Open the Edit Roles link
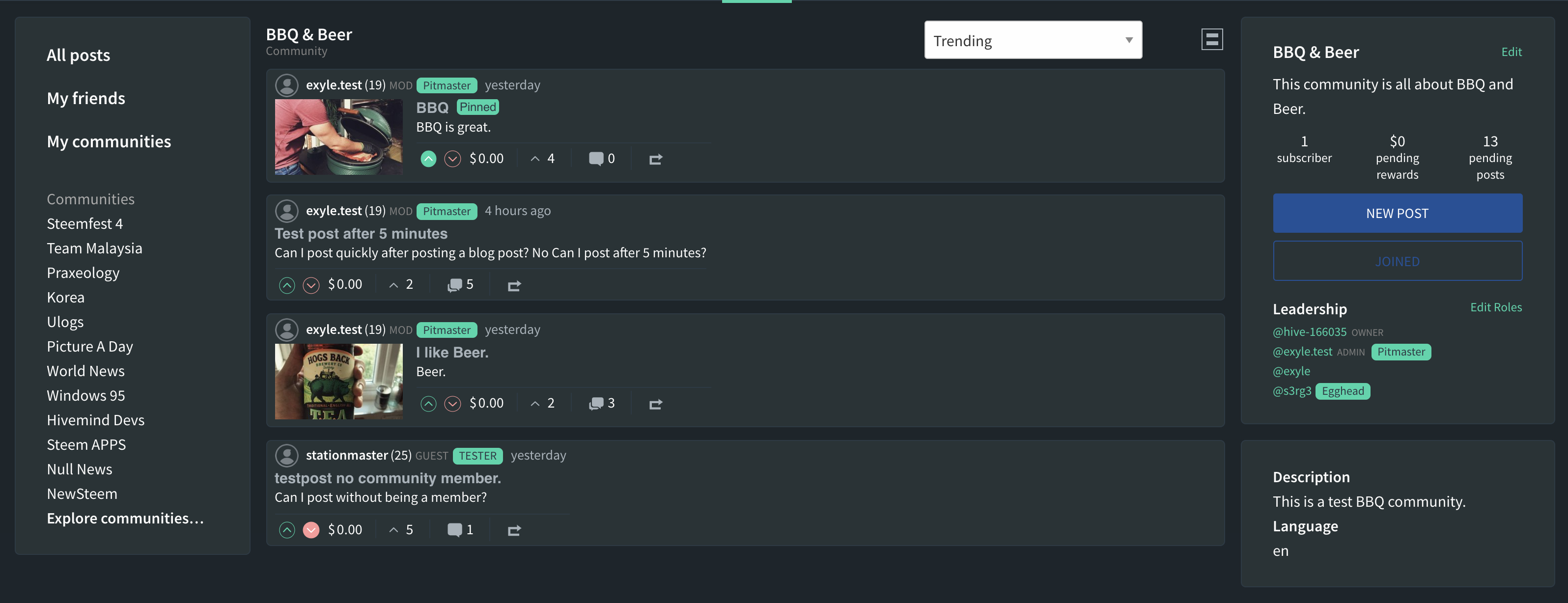The width and height of the screenshot is (1568, 603). [x=1496, y=307]
